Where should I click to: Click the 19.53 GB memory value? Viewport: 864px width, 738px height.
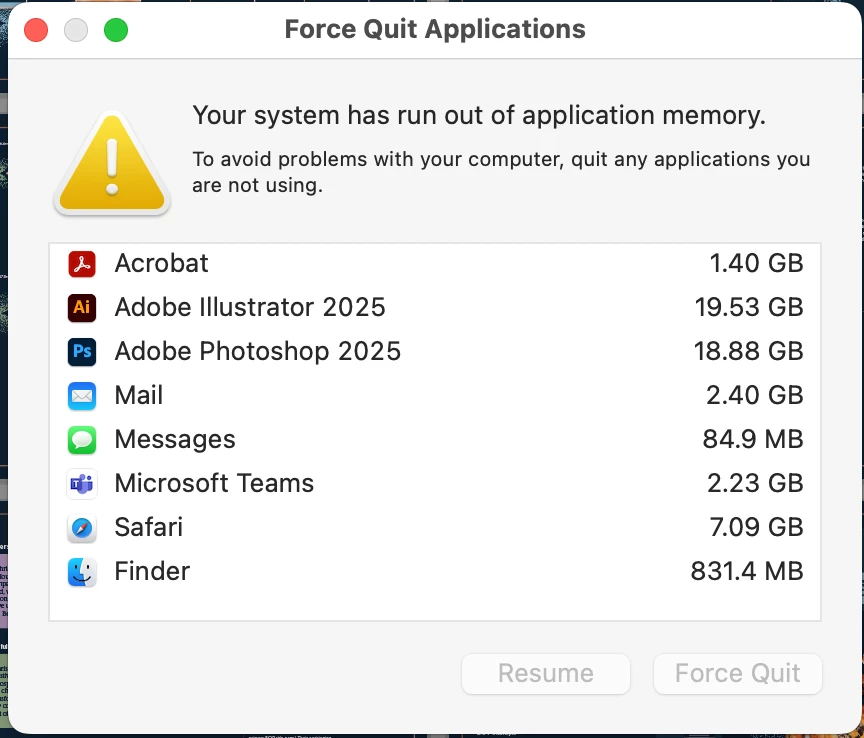click(x=749, y=308)
